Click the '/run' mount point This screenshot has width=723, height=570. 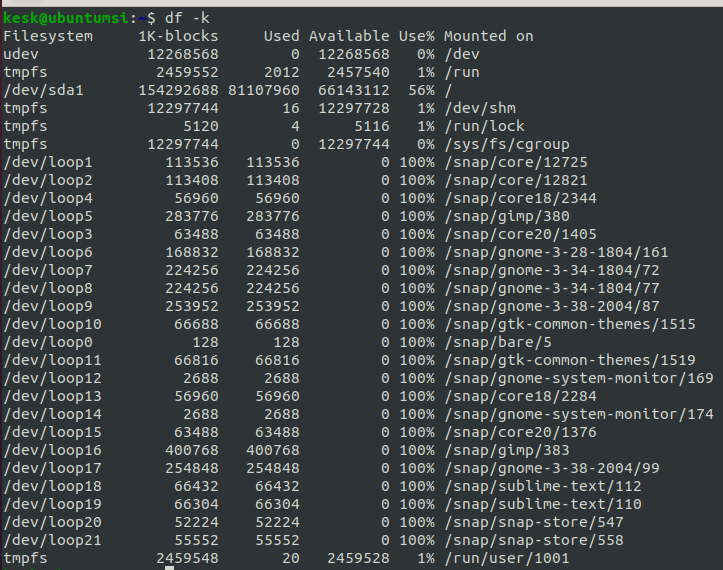click(x=462, y=72)
